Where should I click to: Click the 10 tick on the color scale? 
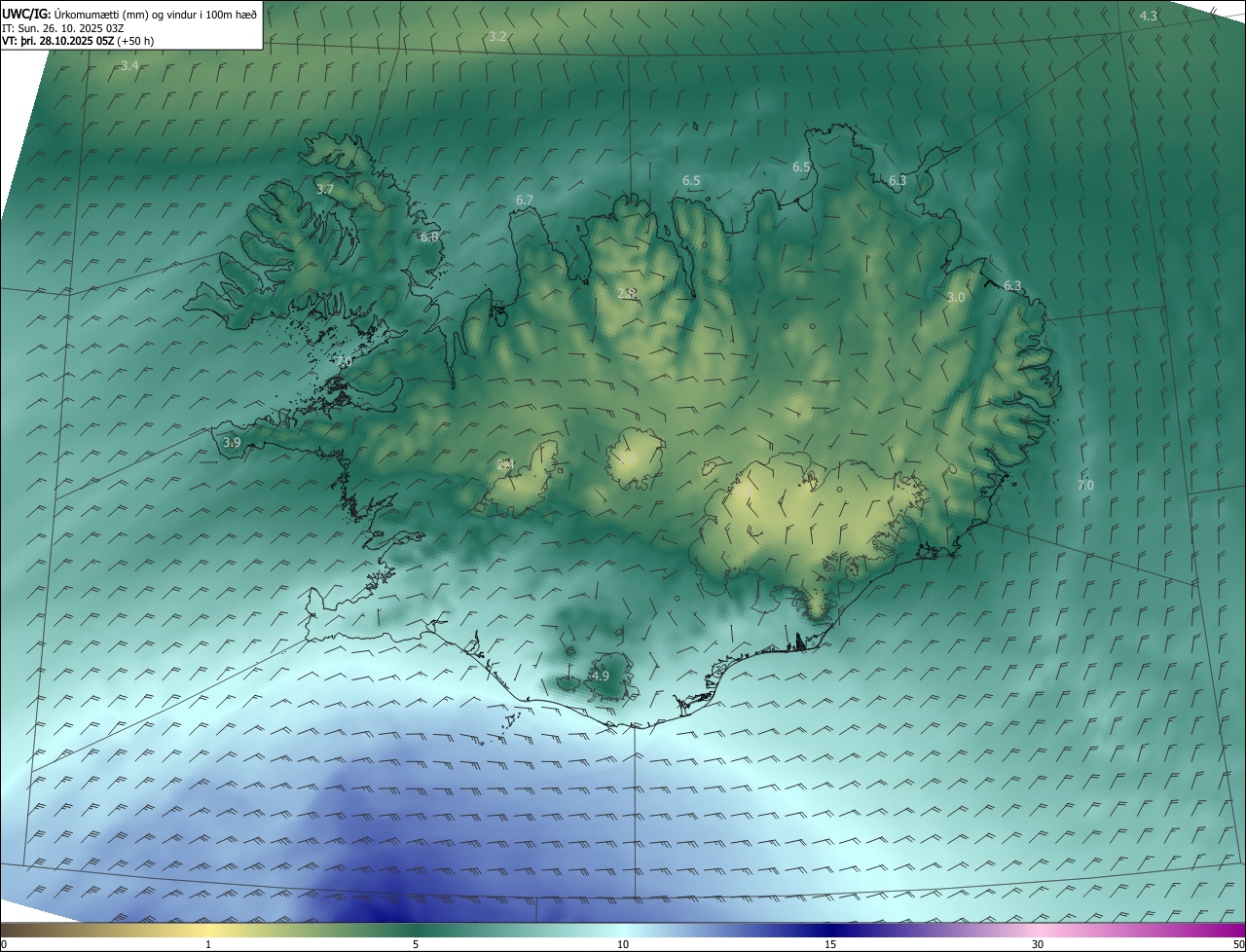pyautogui.click(x=623, y=944)
